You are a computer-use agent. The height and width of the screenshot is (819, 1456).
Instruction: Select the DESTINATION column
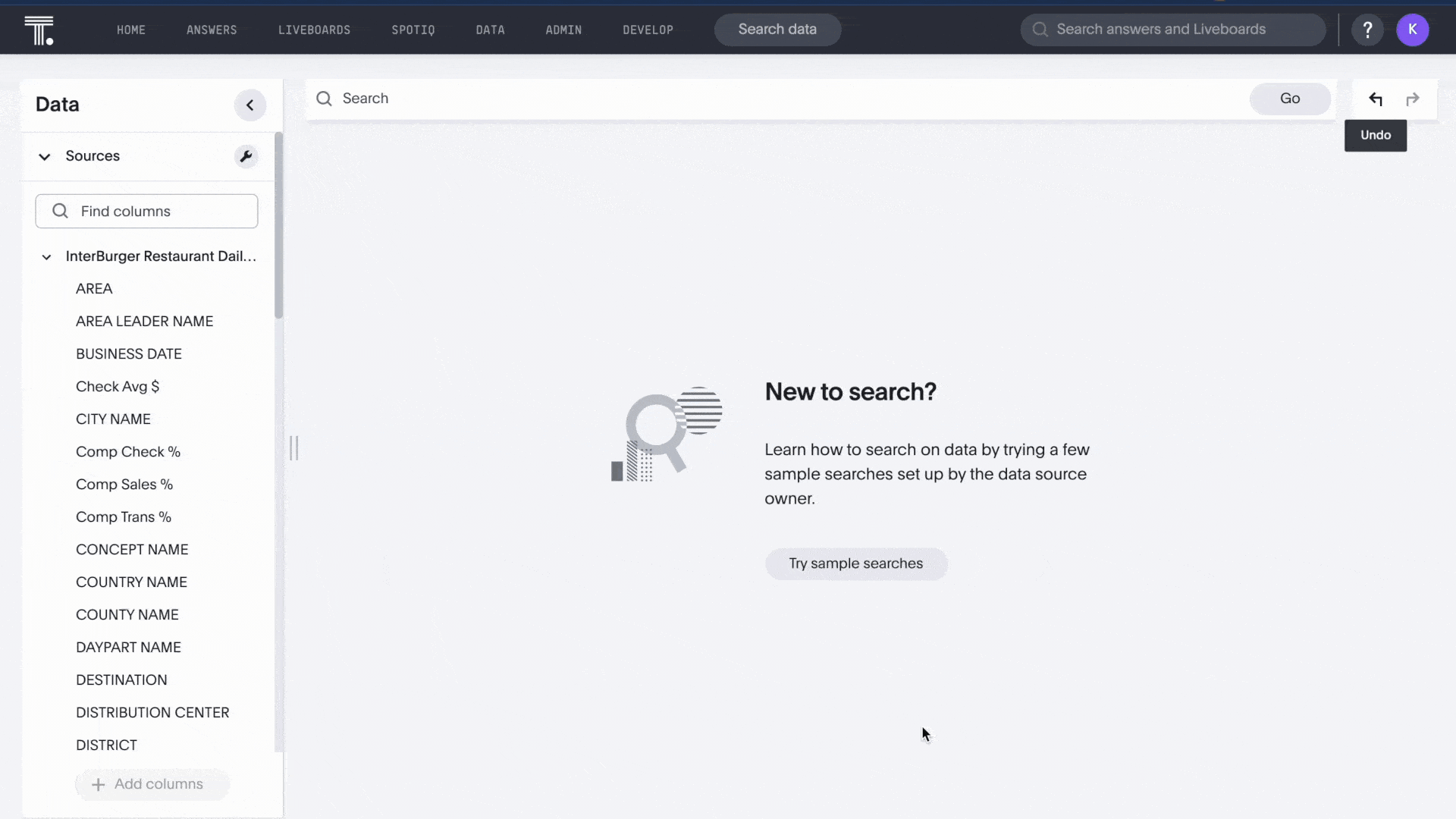pyautogui.click(x=121, y=680)
